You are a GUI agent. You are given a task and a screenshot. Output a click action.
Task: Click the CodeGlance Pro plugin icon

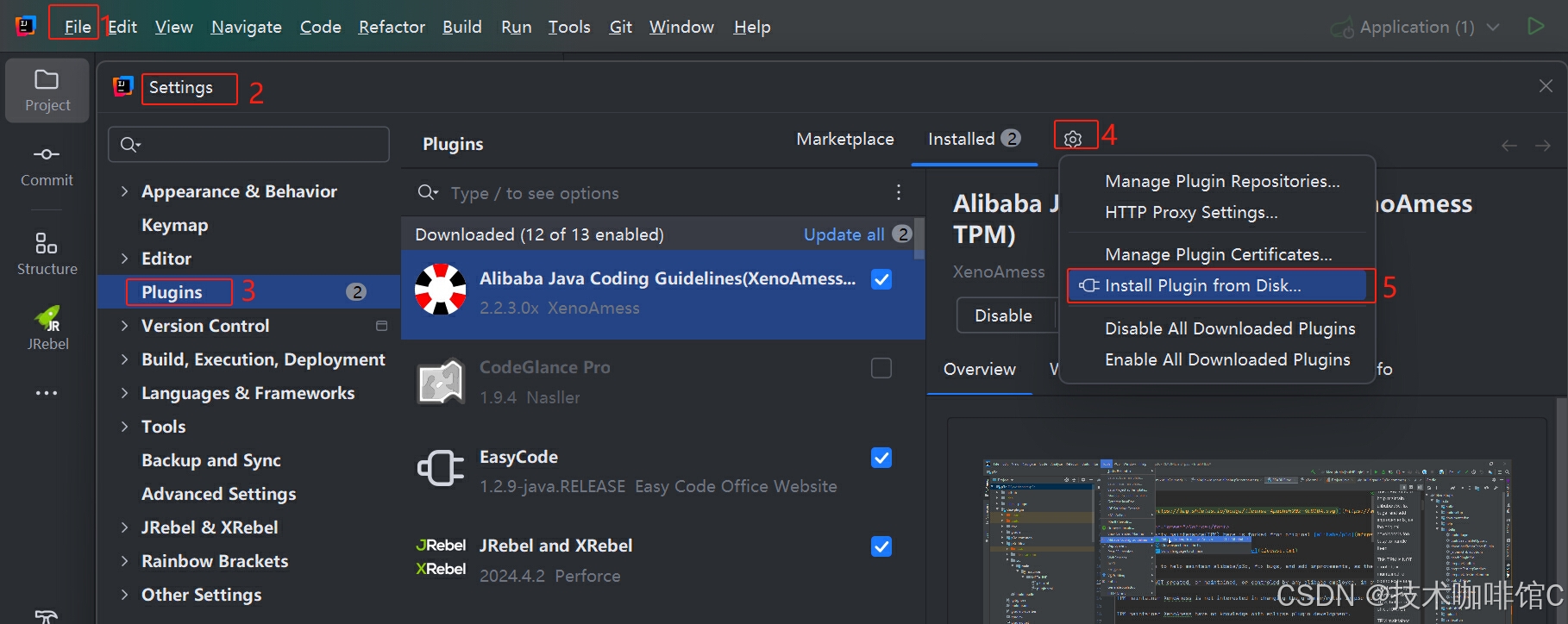pyautogui.click(x=441, y=382)
